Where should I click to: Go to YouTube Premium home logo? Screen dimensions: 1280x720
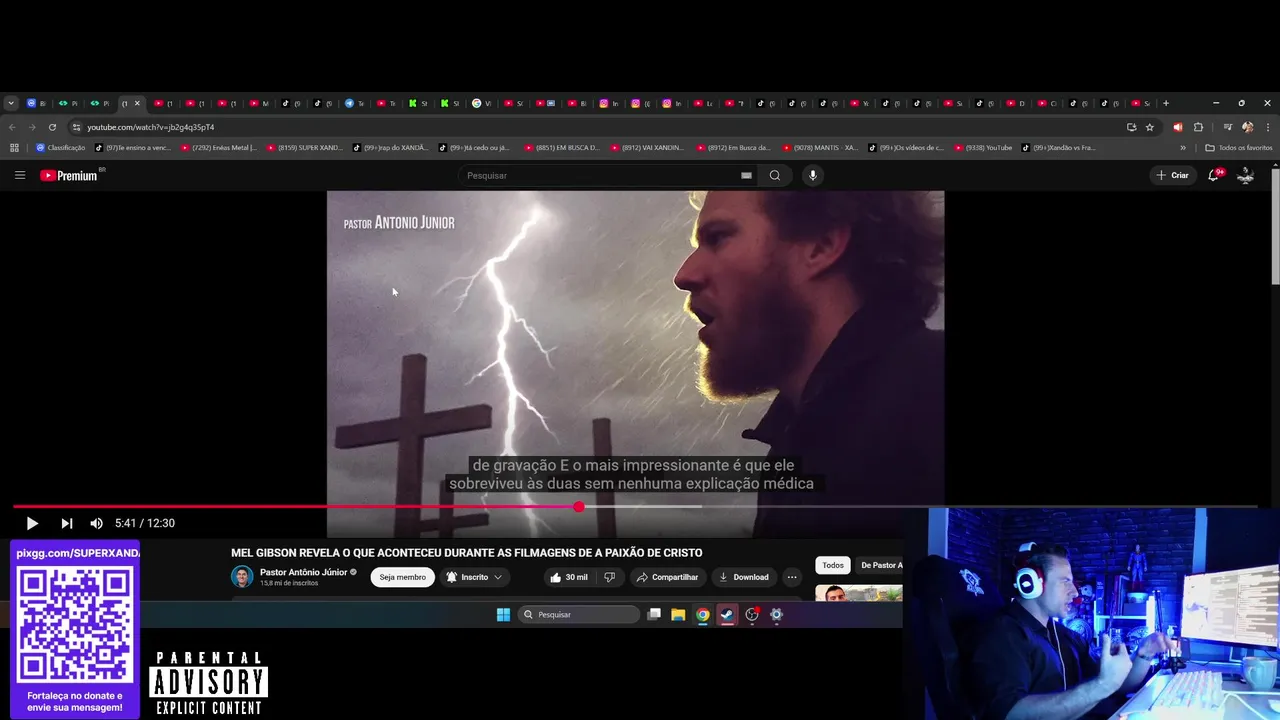(69, 175)
